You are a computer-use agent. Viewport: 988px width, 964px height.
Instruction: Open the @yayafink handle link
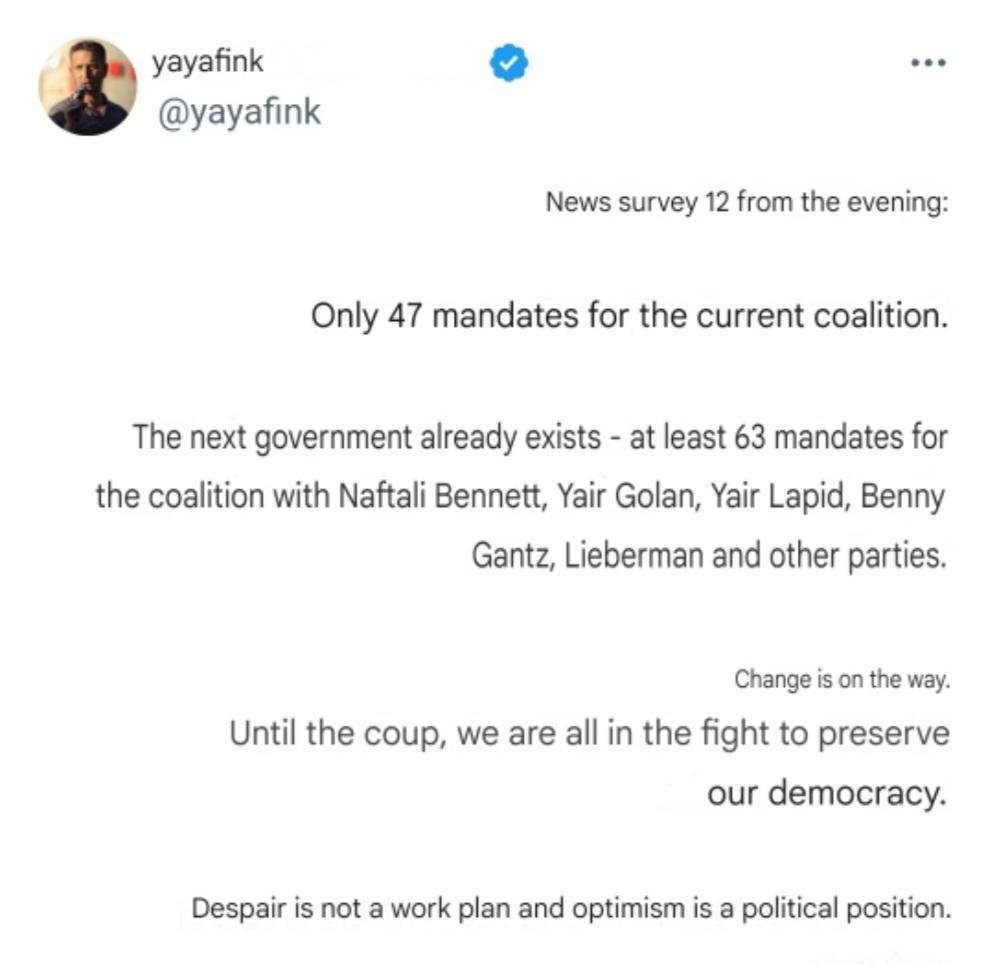239,112
